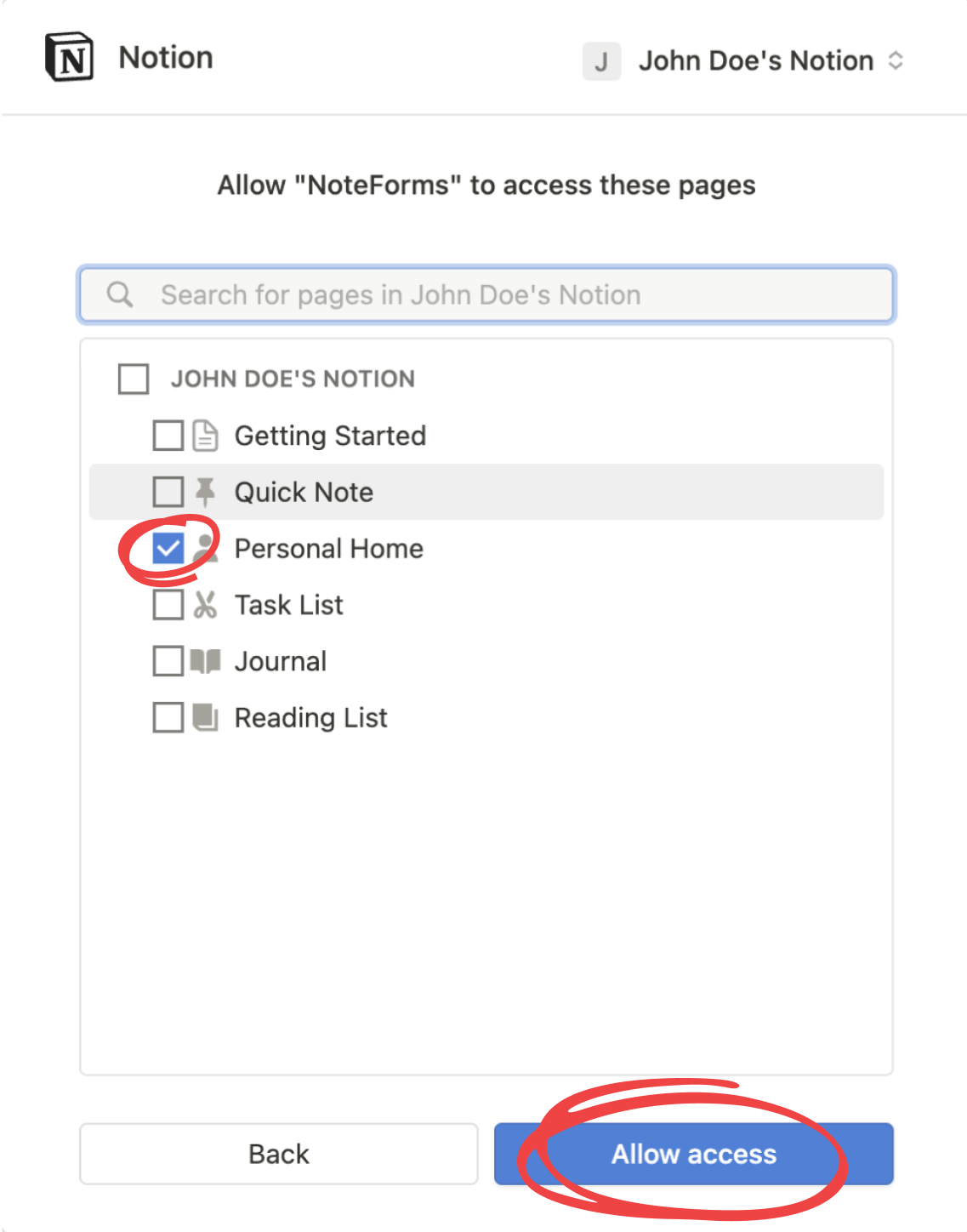Click the person icon beside Personal Home
The image size is (967, 1232).
pyautogui.click(x=204, y=548)
